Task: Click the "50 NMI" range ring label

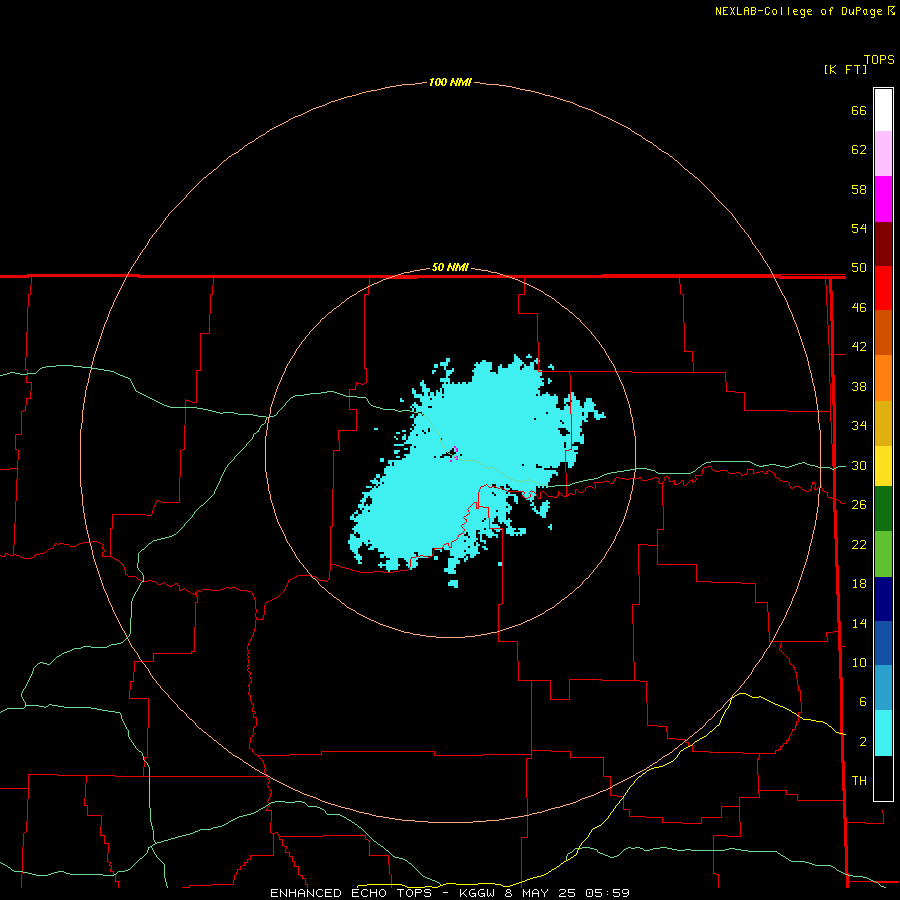Action: tap(450, 267)
